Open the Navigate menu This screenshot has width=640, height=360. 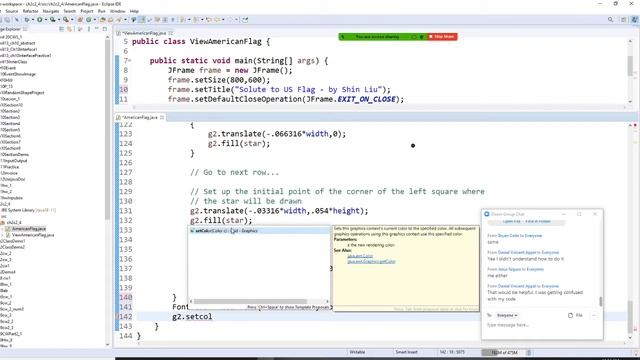tap(51, 11)
